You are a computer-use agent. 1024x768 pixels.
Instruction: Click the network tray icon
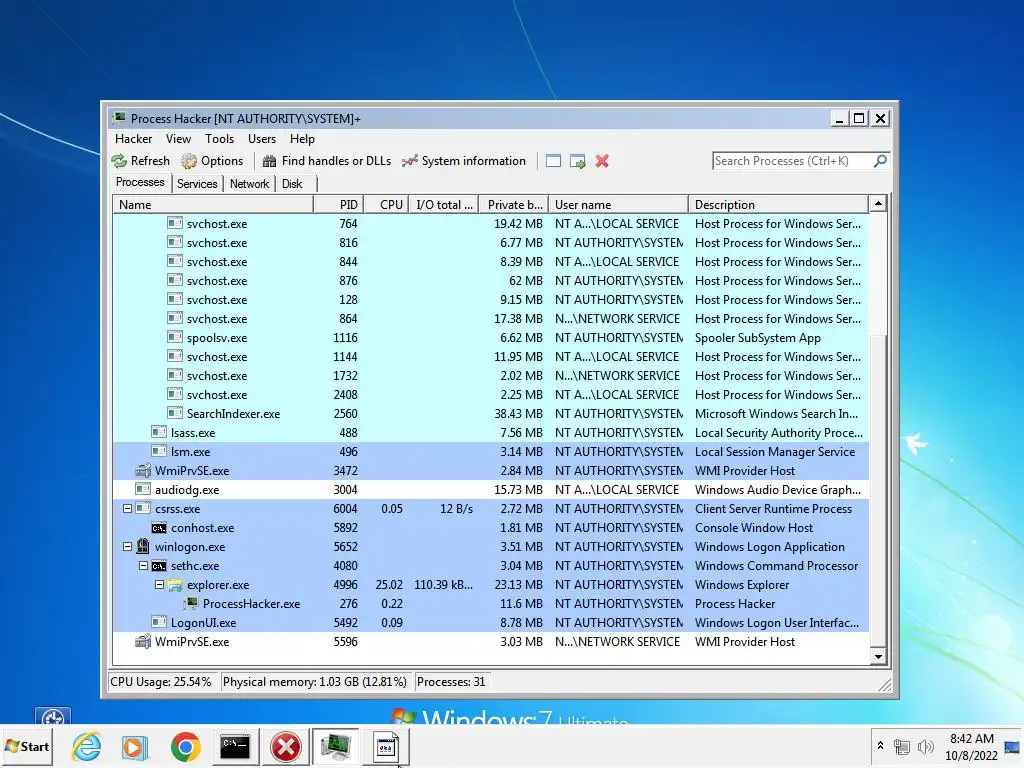902,746
